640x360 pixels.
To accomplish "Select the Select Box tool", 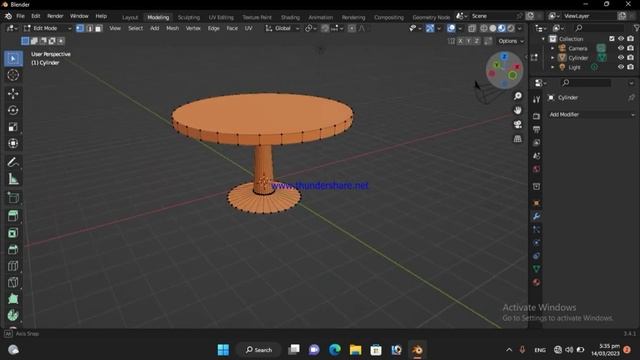I will pyautogui.click(x=13, y=59).
